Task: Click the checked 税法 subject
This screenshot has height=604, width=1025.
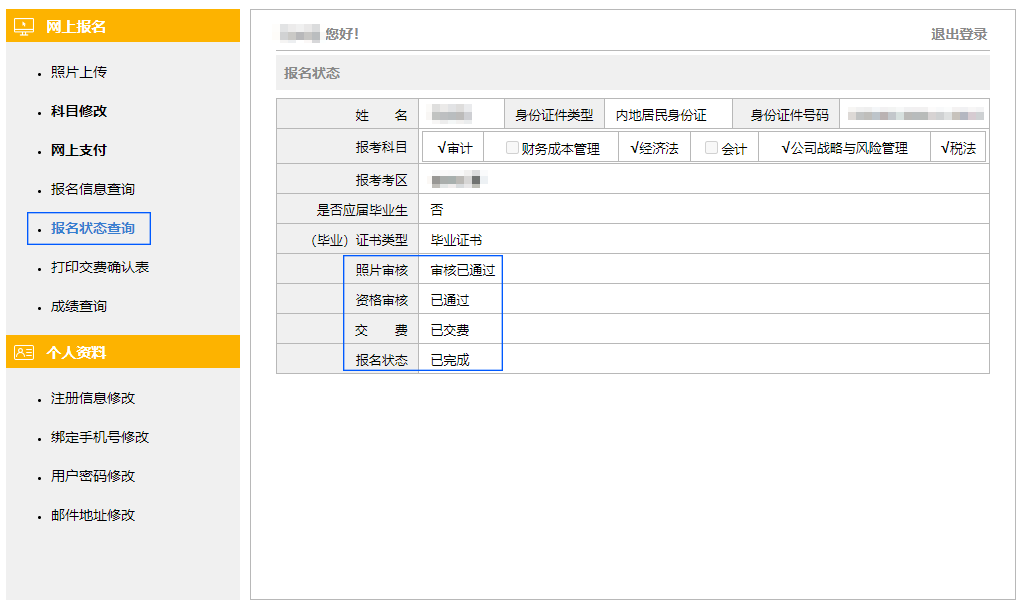Action: tap(958, 148)
